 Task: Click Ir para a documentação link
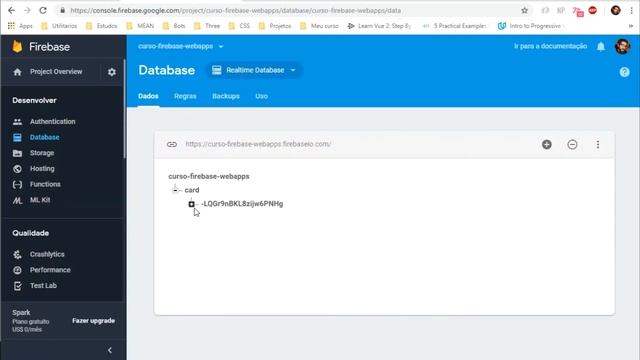coord(550,47)
